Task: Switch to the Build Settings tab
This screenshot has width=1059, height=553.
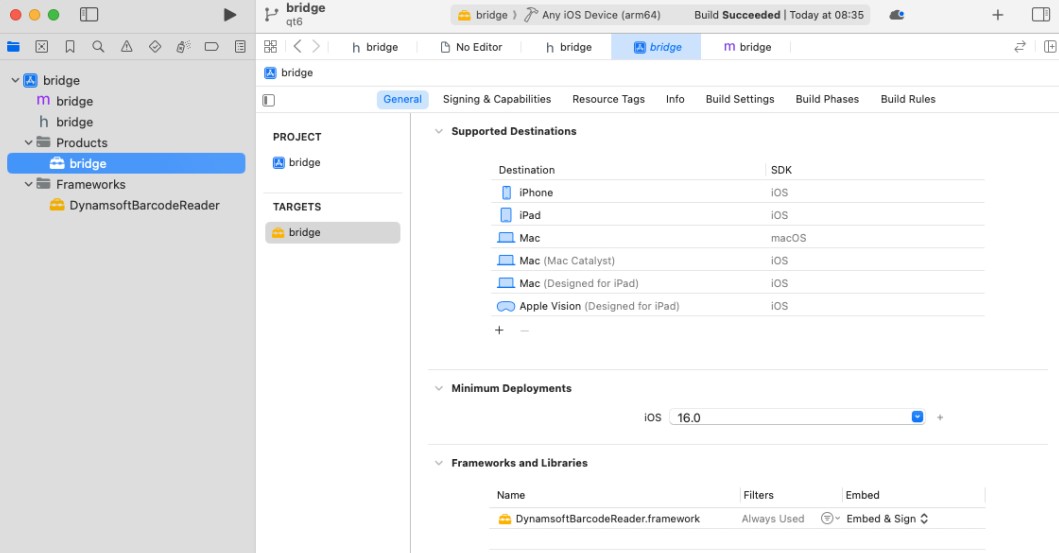Action: point(739,99)
